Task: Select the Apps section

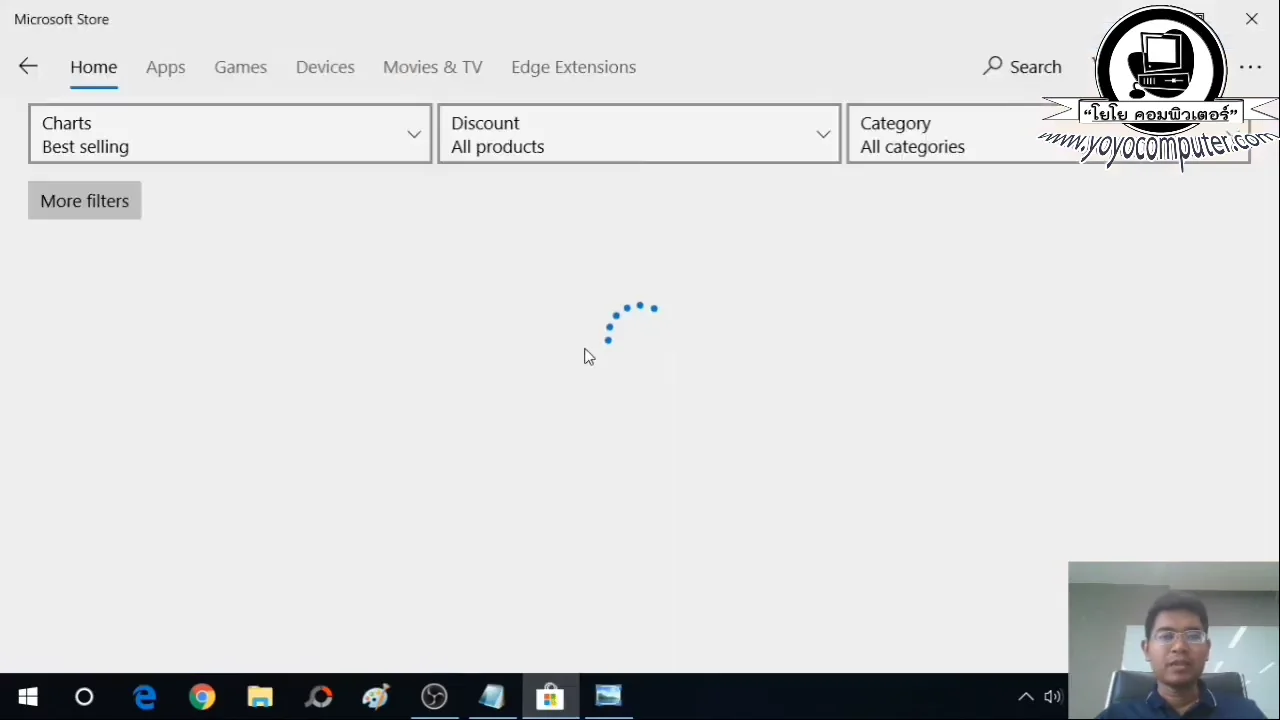Action: pyautogui.click(x=165, y=67)
